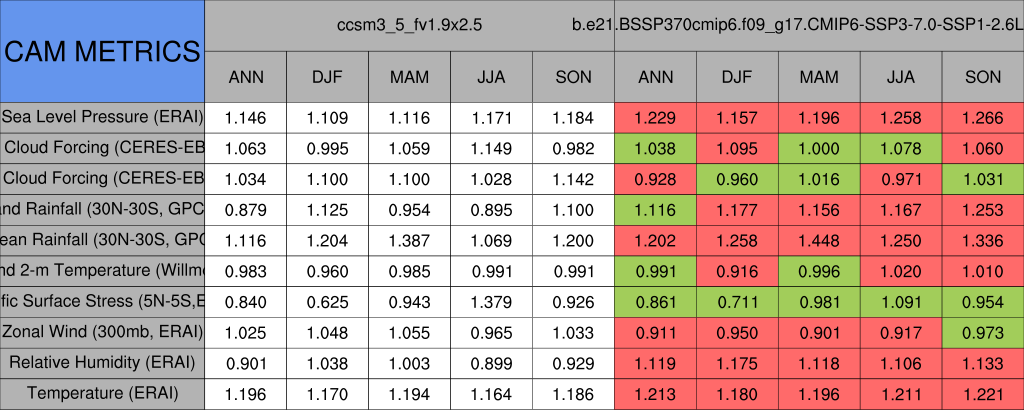
Task: Select the white cell with value 0.625
Action: [x=328, y=301]
